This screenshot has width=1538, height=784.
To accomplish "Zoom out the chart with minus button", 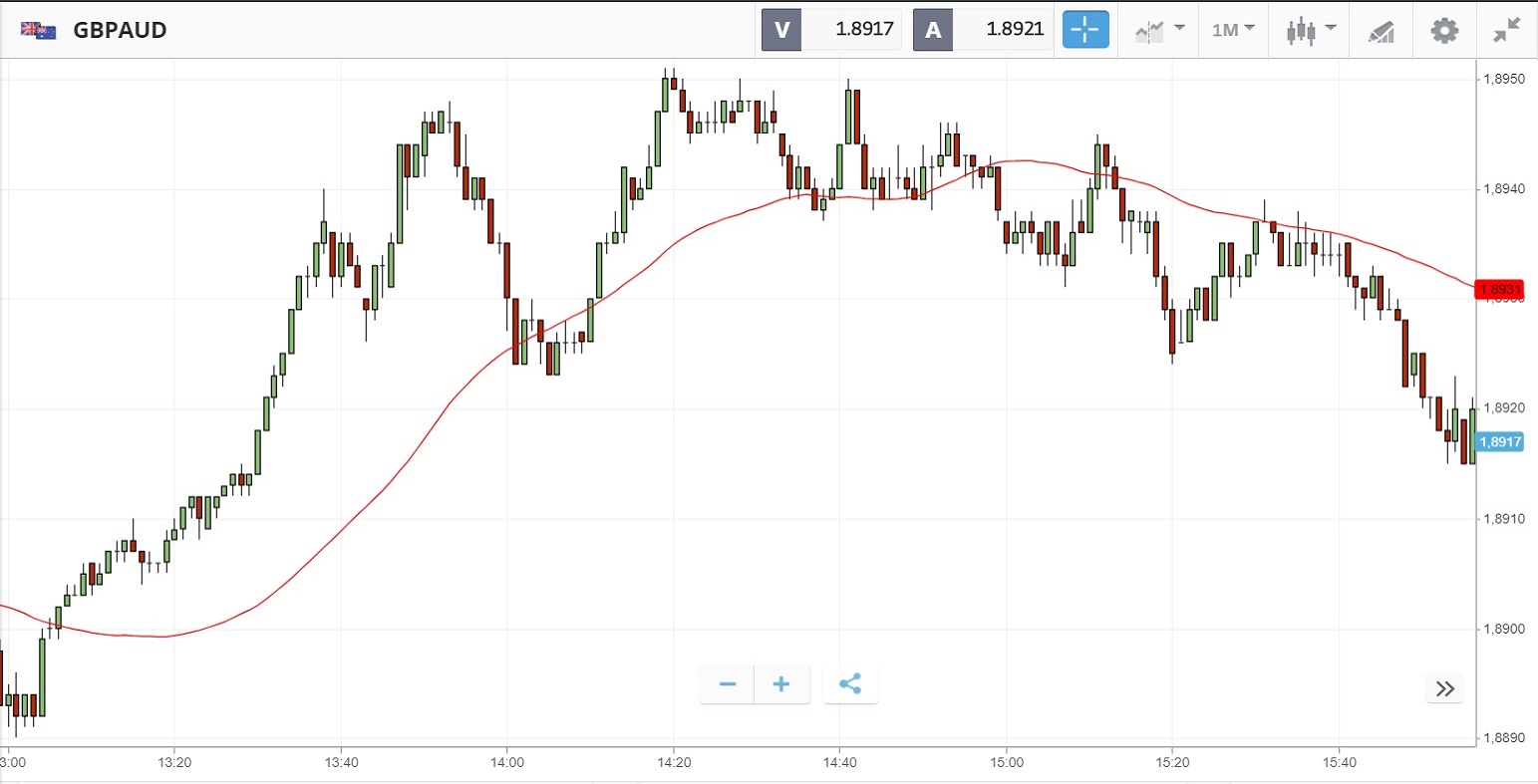I will [728, 684].
